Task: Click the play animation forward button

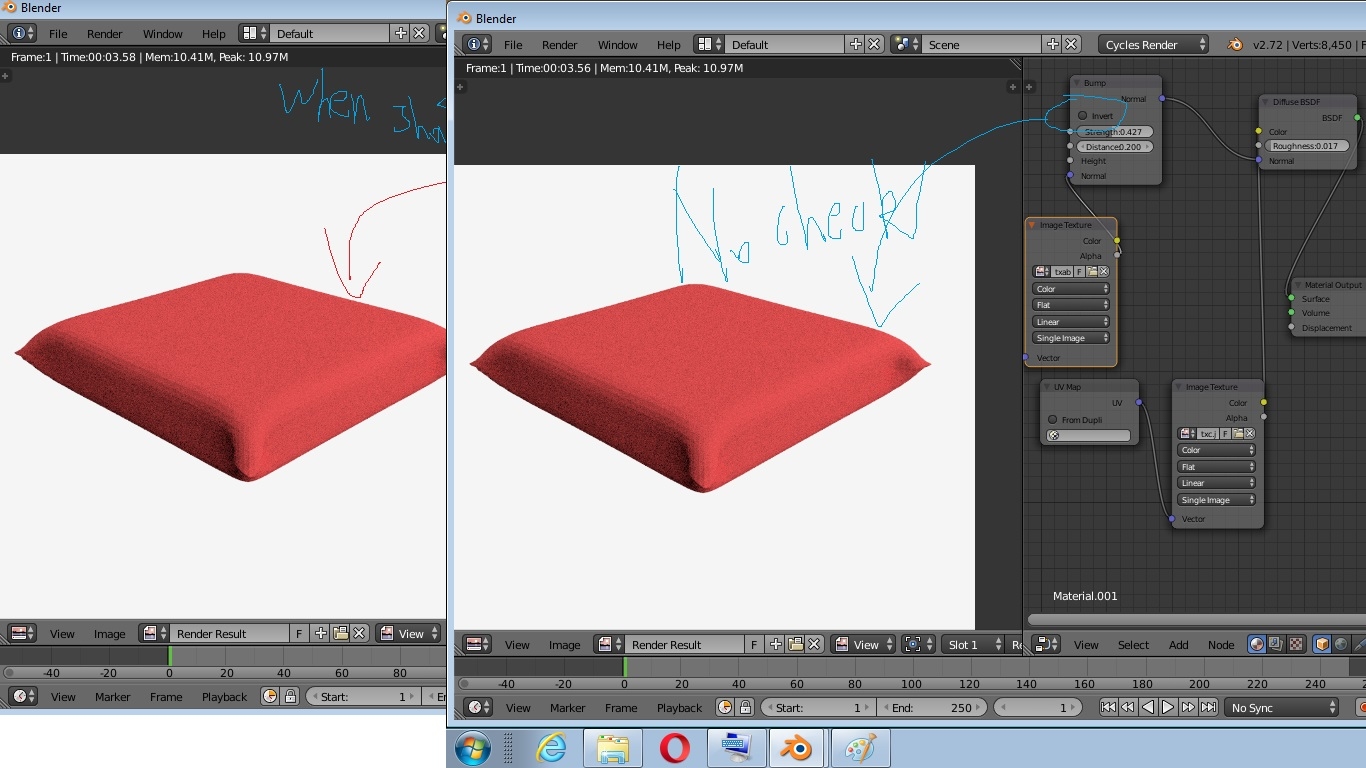Action: pos(1168,708)
